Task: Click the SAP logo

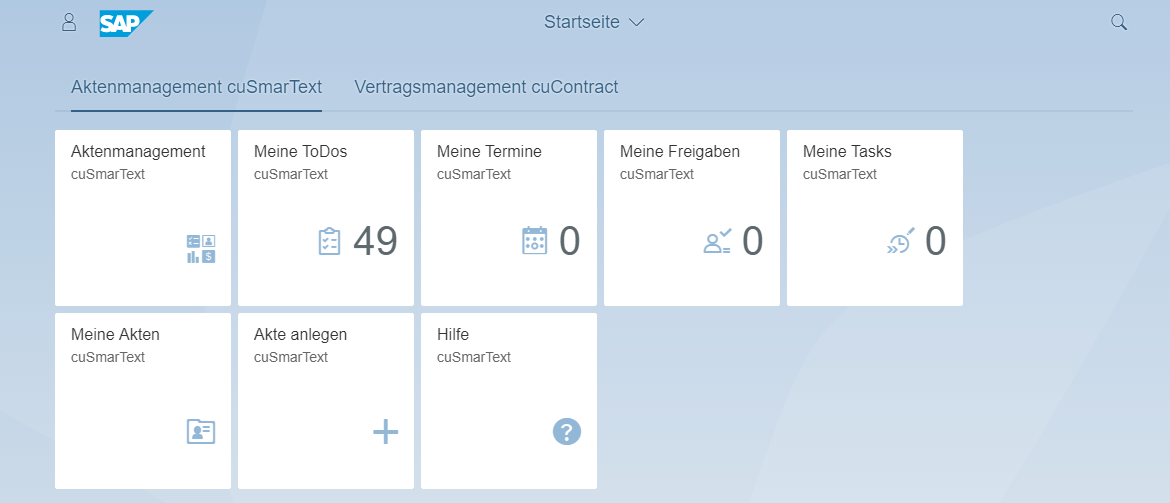Action: tap(126, 23)
